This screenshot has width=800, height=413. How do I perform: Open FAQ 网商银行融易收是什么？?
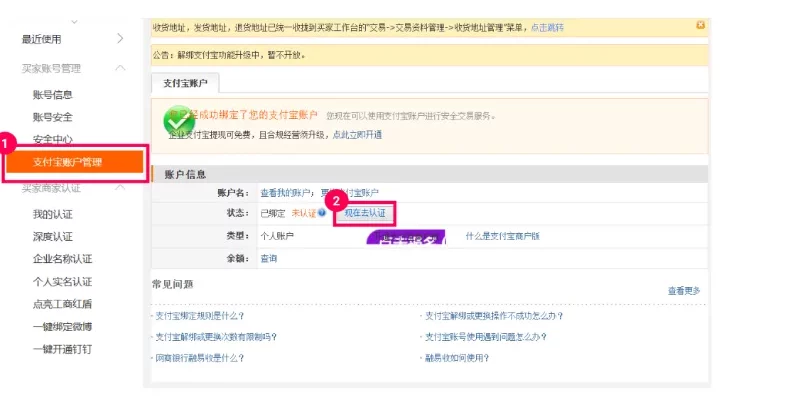(x=199, y=358)
